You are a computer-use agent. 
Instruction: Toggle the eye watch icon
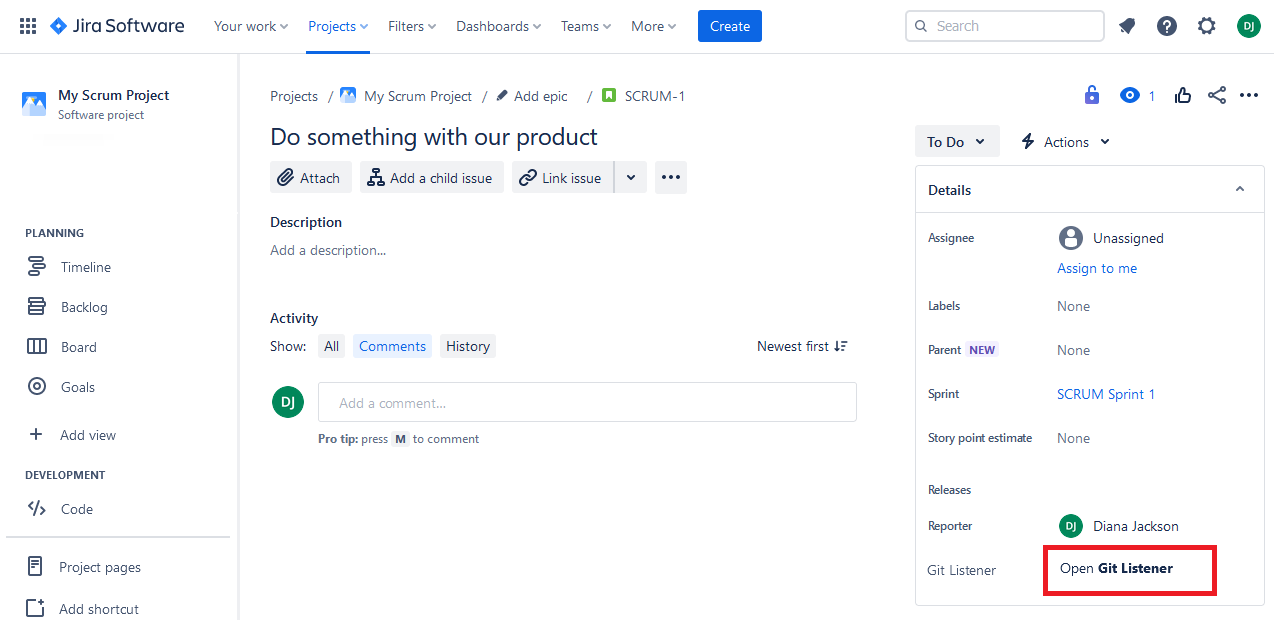pyautogui.click(x=1130, y=96)
